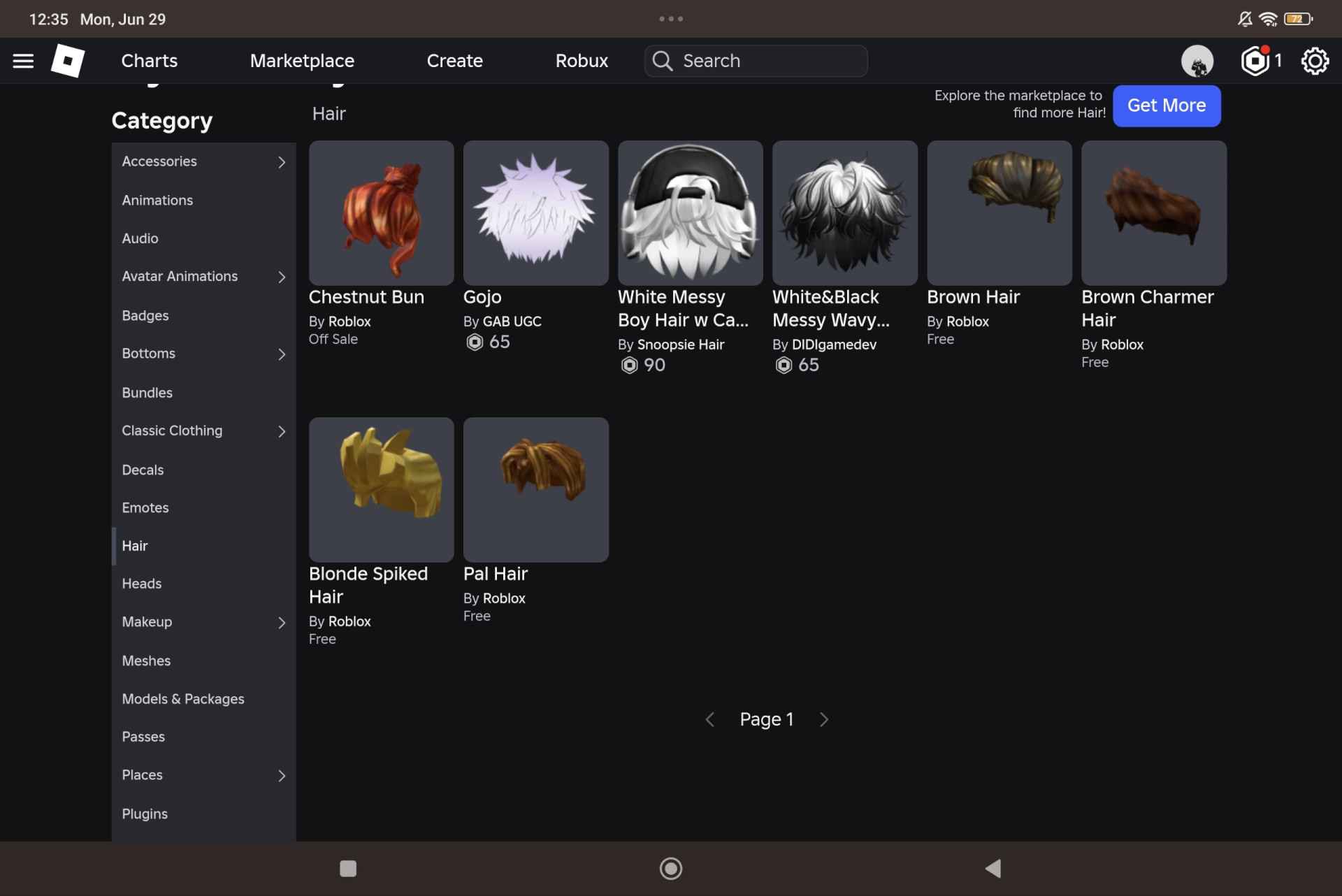Expand the Places category chevron
1342x896 pixels.
[x=282, y=776]
